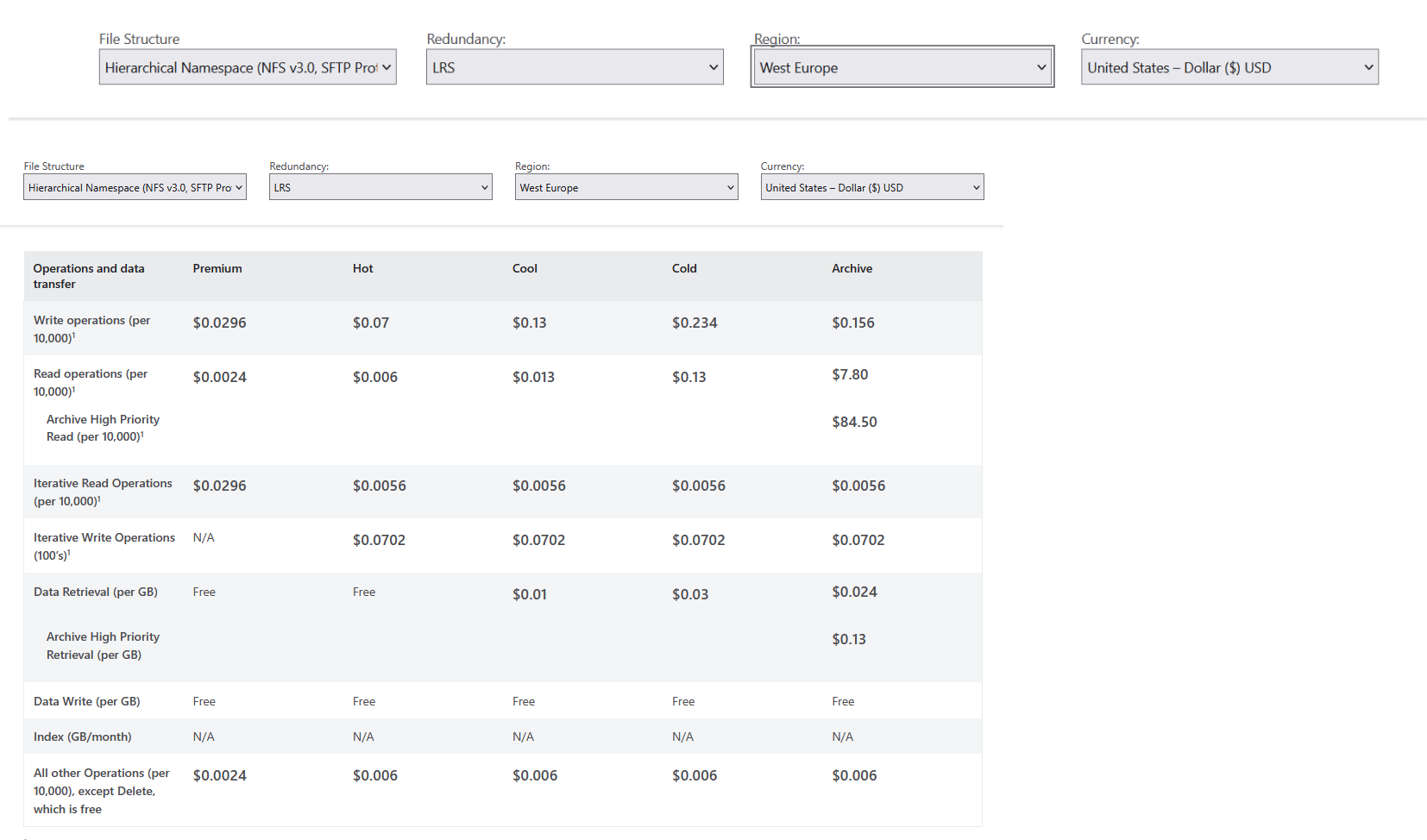Screen dimensions: 1427x840
Task: Expand the large Currency USD dropdown at top
Action: coord(1229,67)
